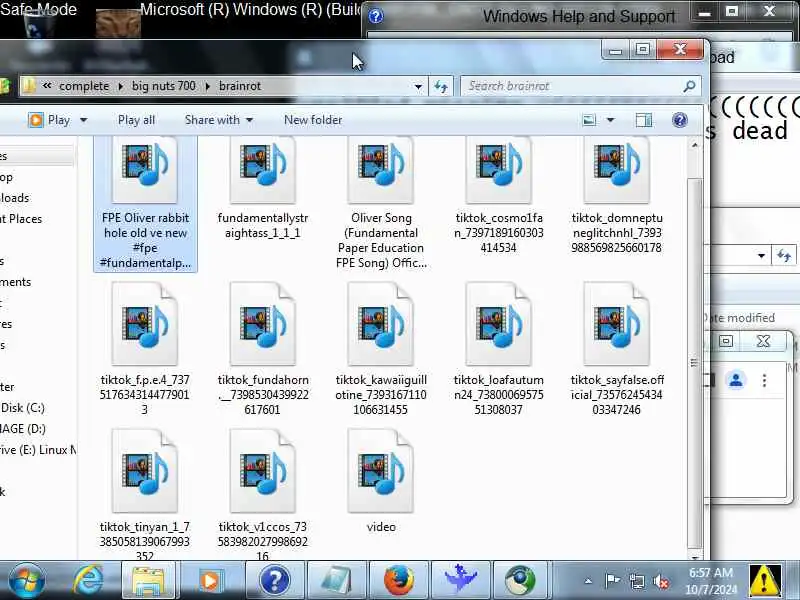Screen dimensions: 800x600
Task: Open the views options dropdown arrow
Action: (610, 120)
